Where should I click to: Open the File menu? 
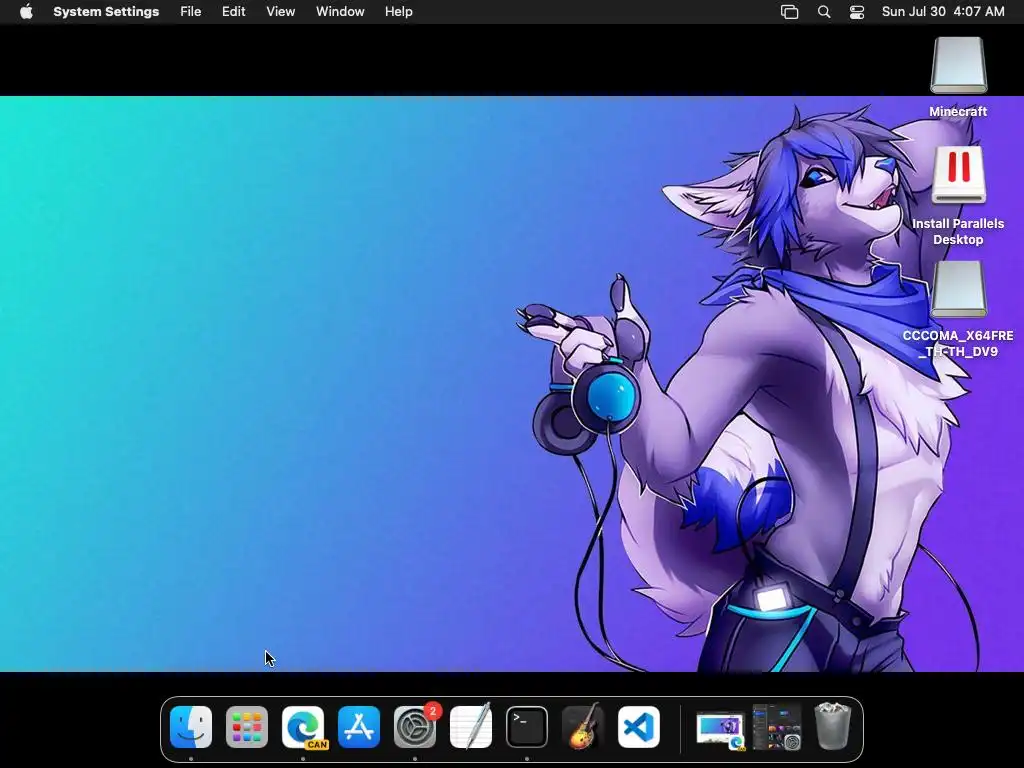click(191, 12)
